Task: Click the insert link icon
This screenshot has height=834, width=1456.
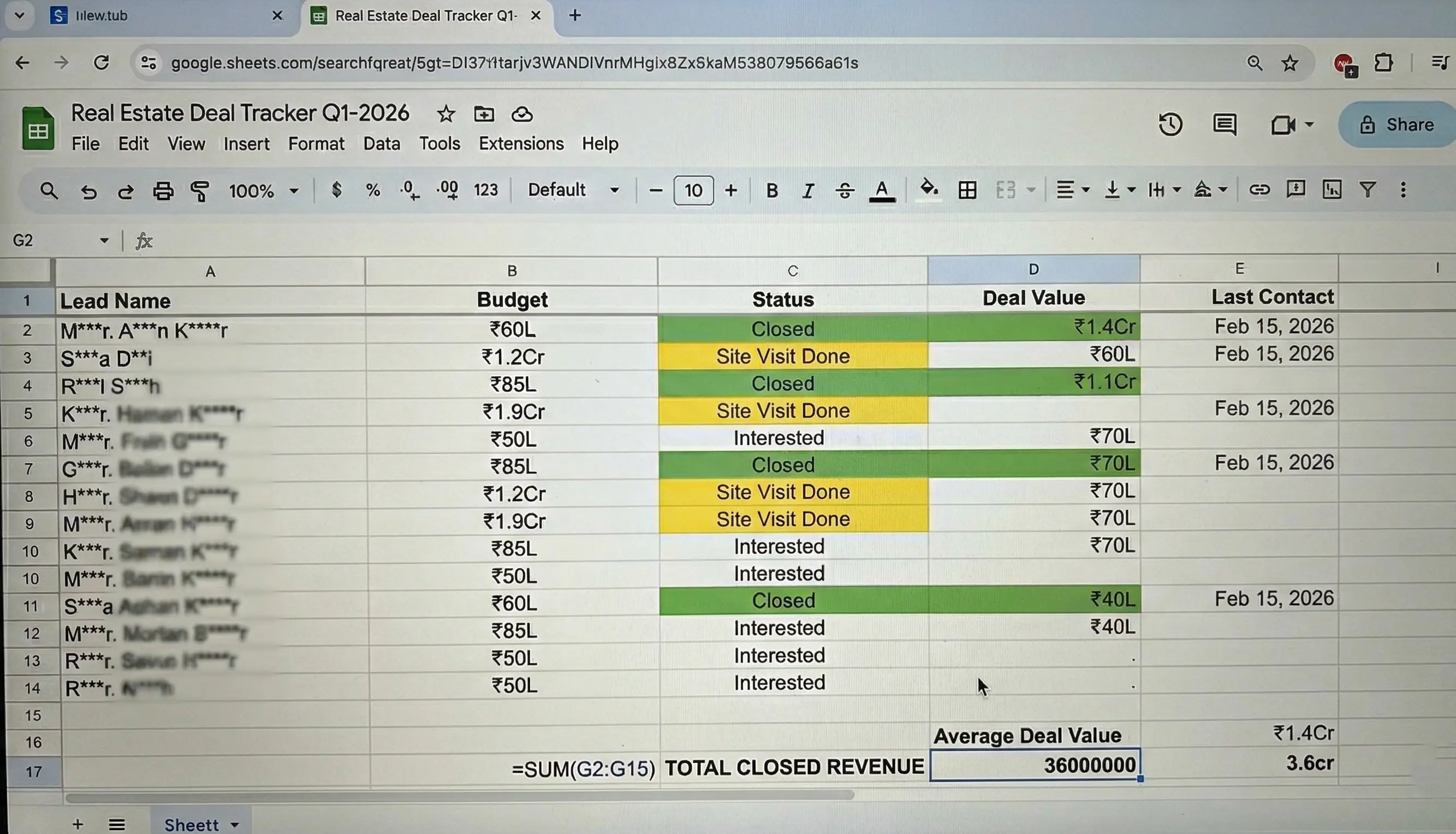Action: coord(1259,190)
